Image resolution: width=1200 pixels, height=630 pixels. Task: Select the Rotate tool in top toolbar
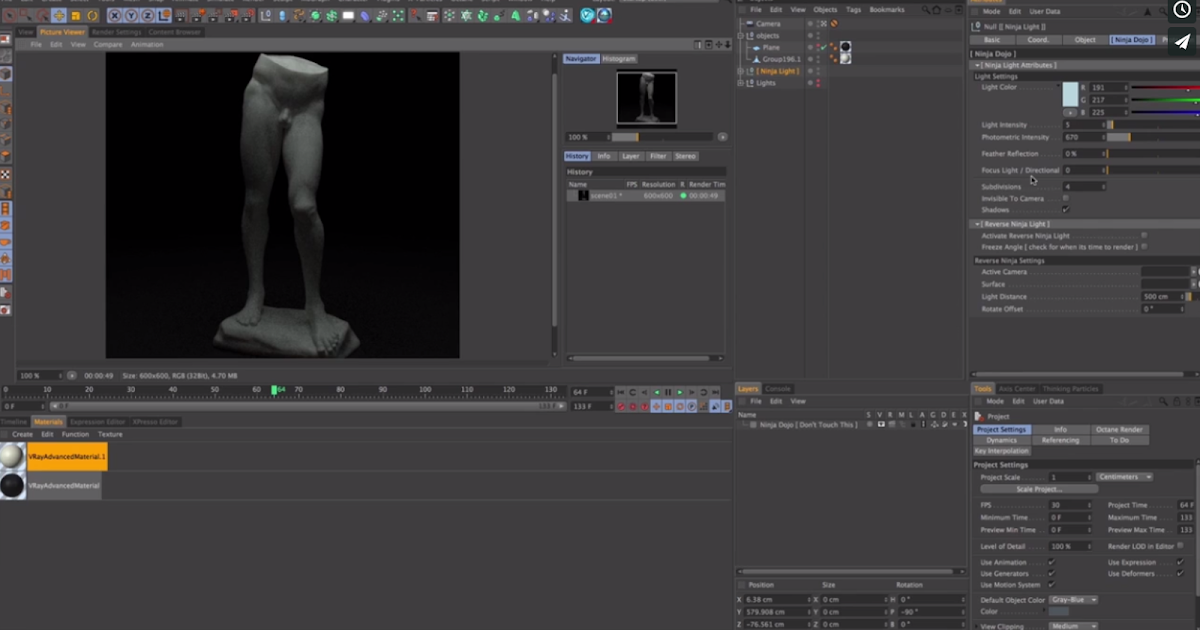[x=92, y=16]
